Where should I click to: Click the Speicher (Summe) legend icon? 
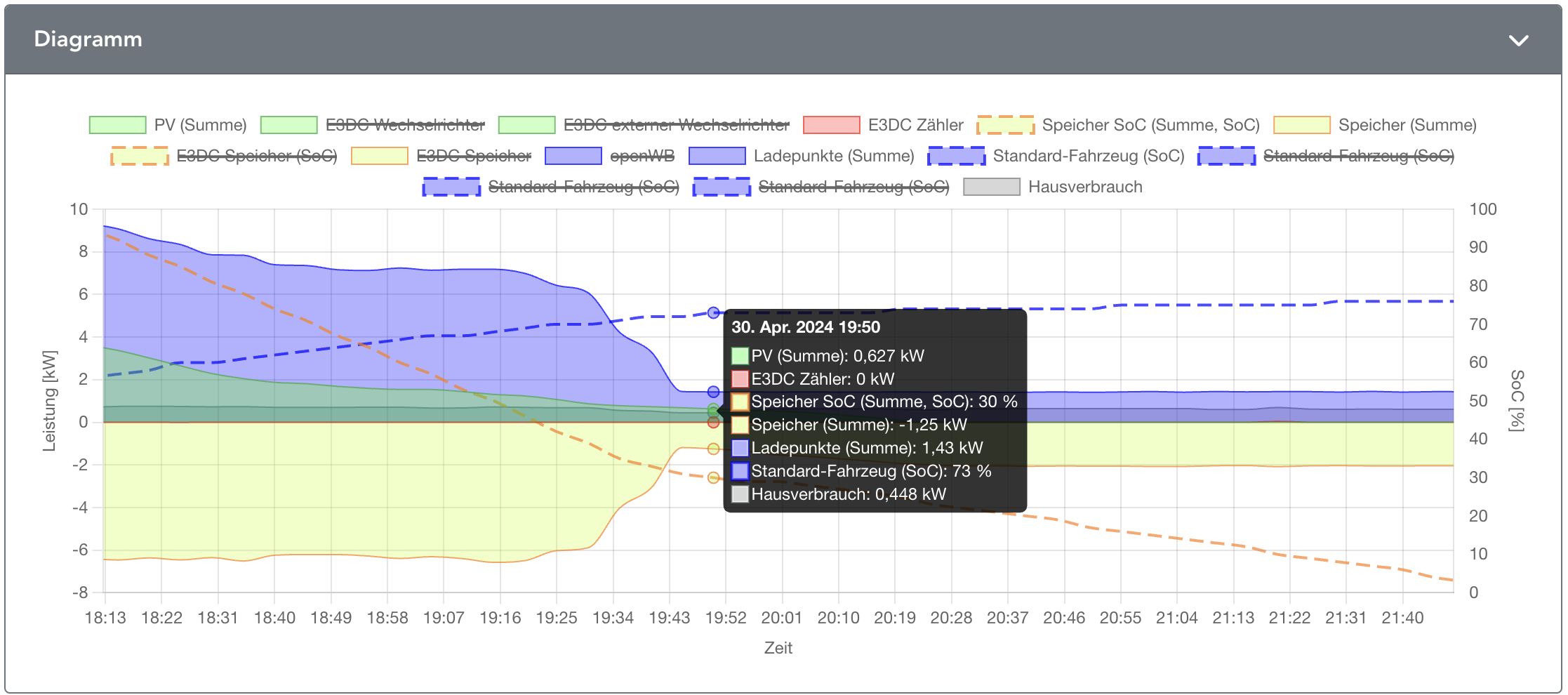pyautogui.click(x=1301, y=125)
